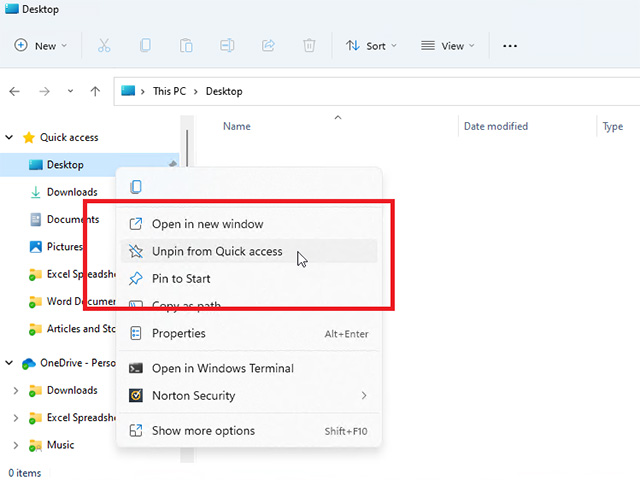This screenshot has width=640, height=480.
Task: Select Unpin from Quick access
Action: tap(249, 251)
